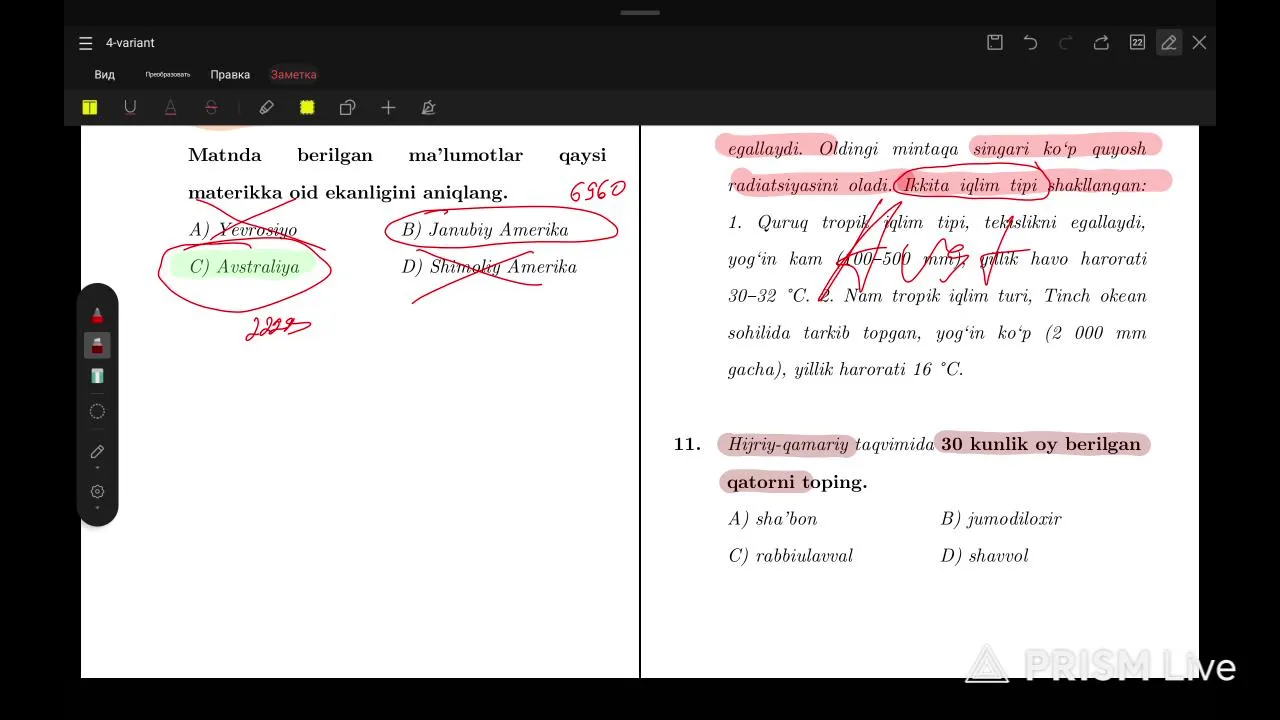Click highlighted answer C) Avstraliya
The image size is (1280, 720).
coord(244,267)
